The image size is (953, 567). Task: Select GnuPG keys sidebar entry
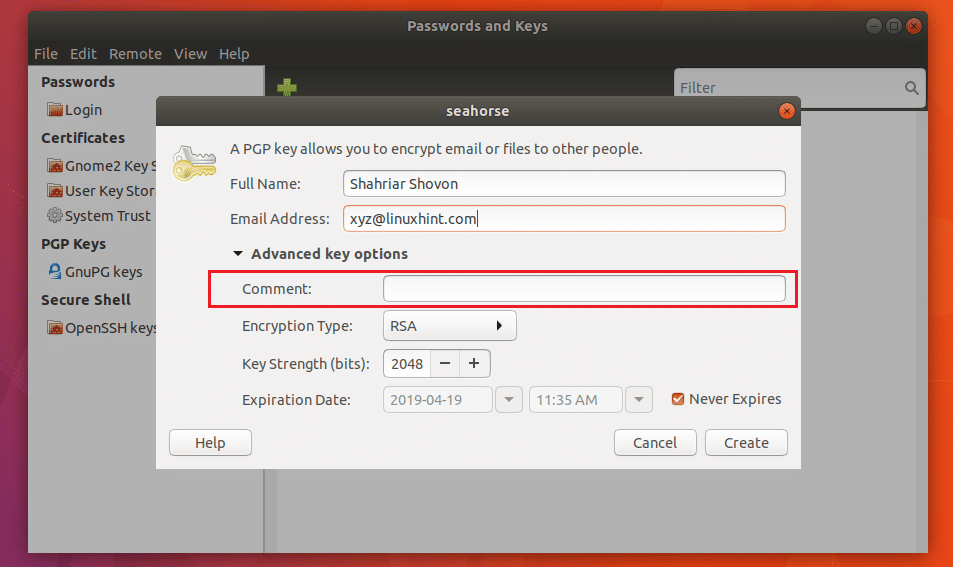[103, 272]
